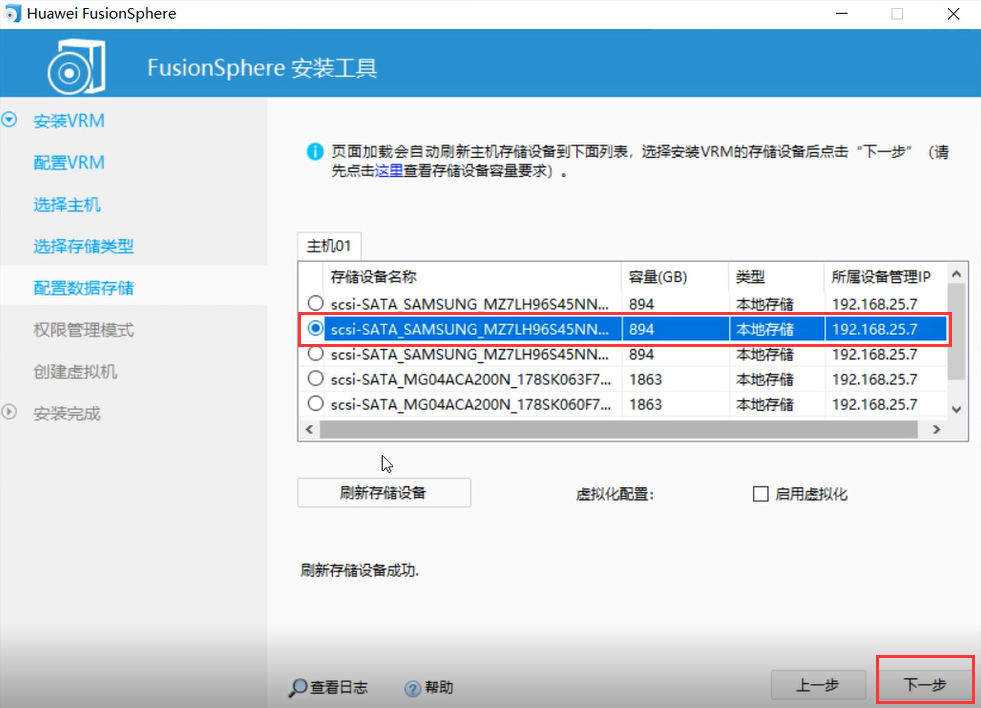Image resolution: width=981 pixels, height=708 pixels.
Task: Click the table scroll down arrow
Action: click(x=956, y=410)
